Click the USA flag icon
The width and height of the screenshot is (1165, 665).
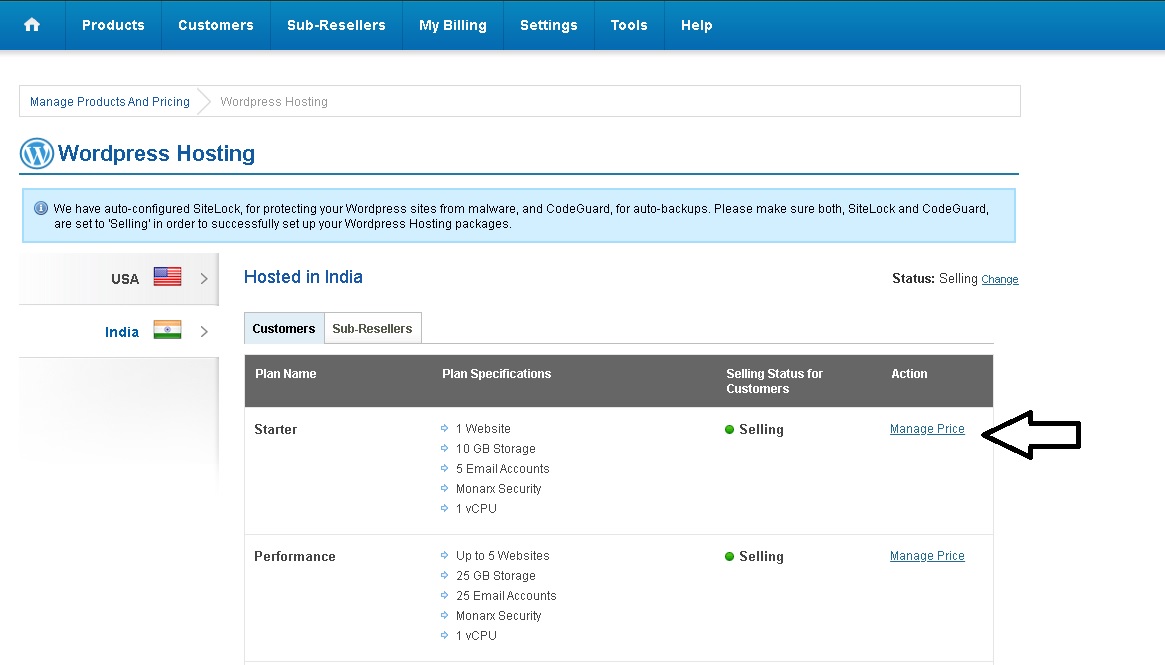click(x=167, y=276)
